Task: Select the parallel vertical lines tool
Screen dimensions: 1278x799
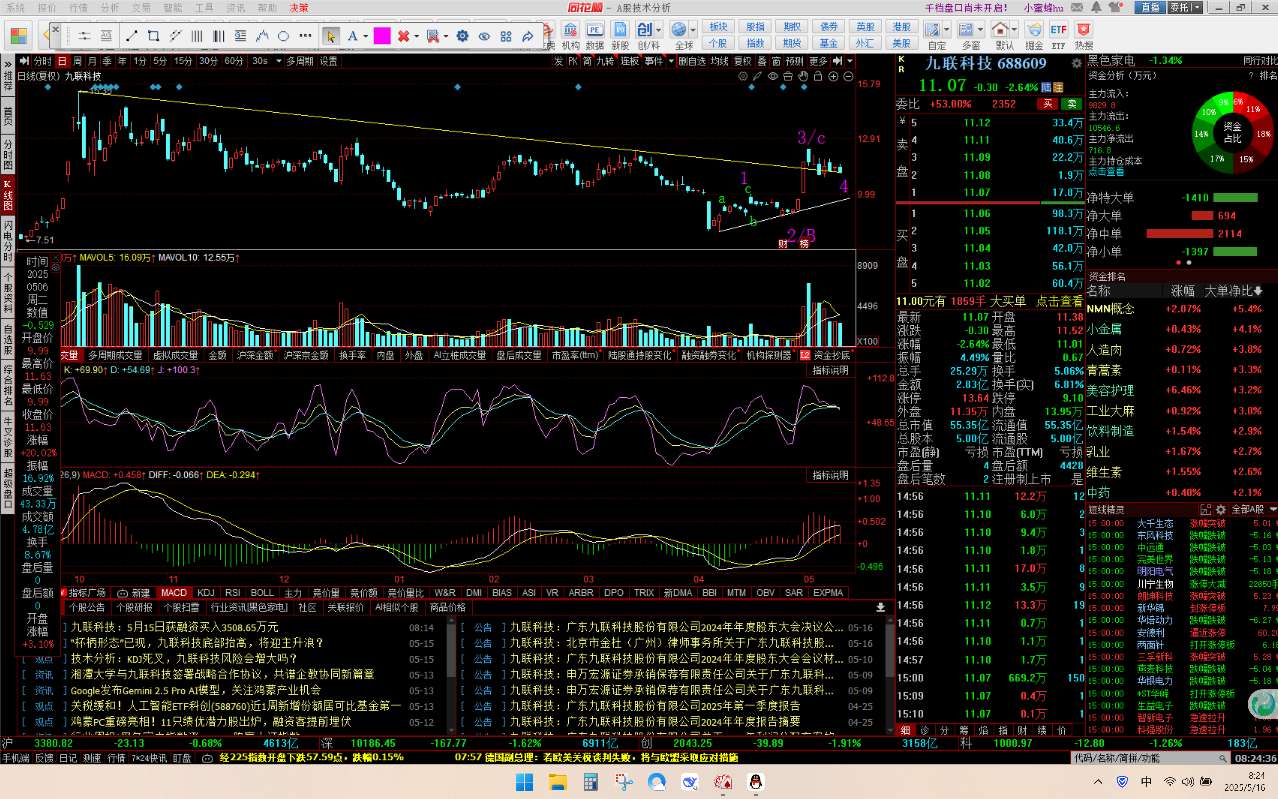Action: (x=196, y=36)
